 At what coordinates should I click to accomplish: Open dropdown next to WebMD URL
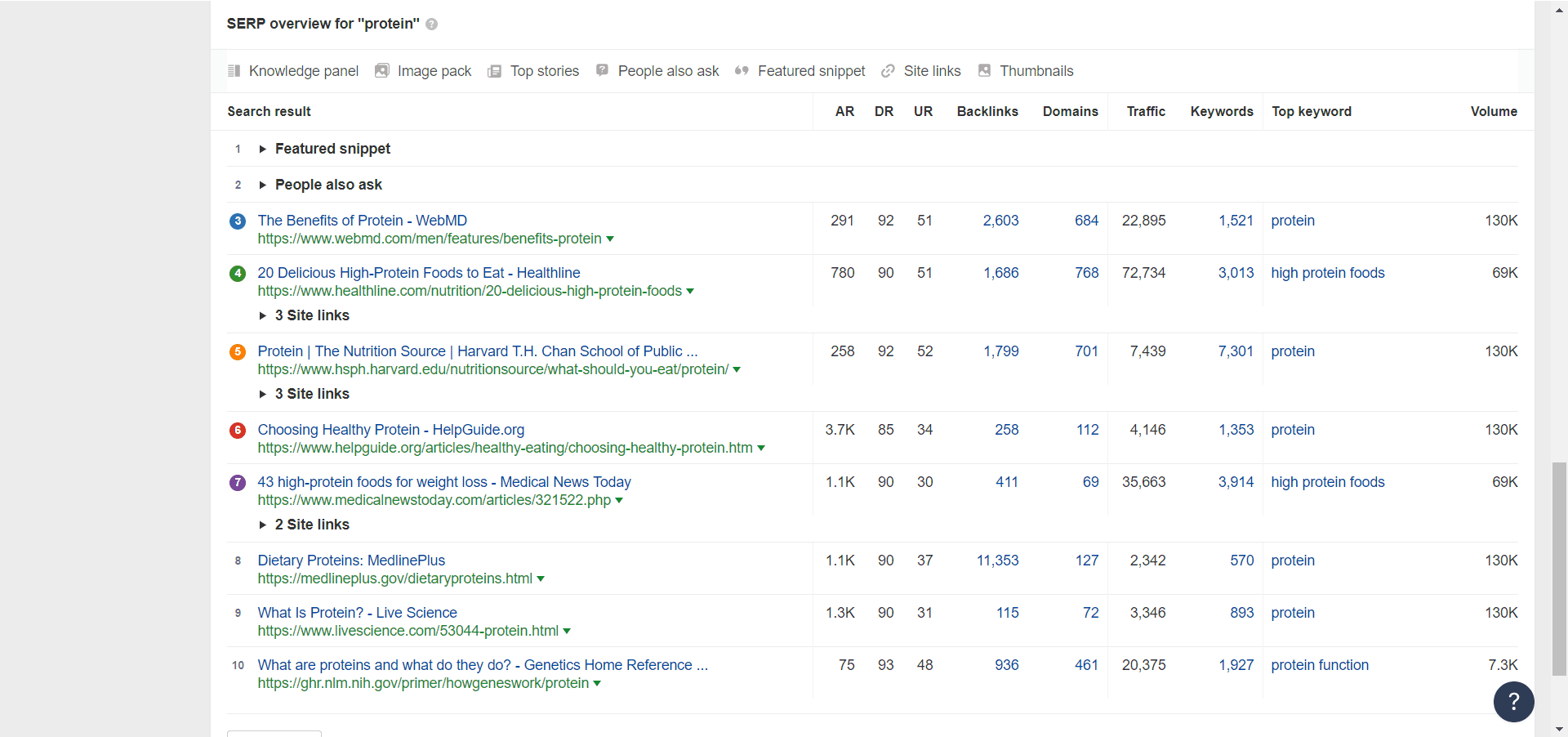pyautogui.click(x=610, y=239)
